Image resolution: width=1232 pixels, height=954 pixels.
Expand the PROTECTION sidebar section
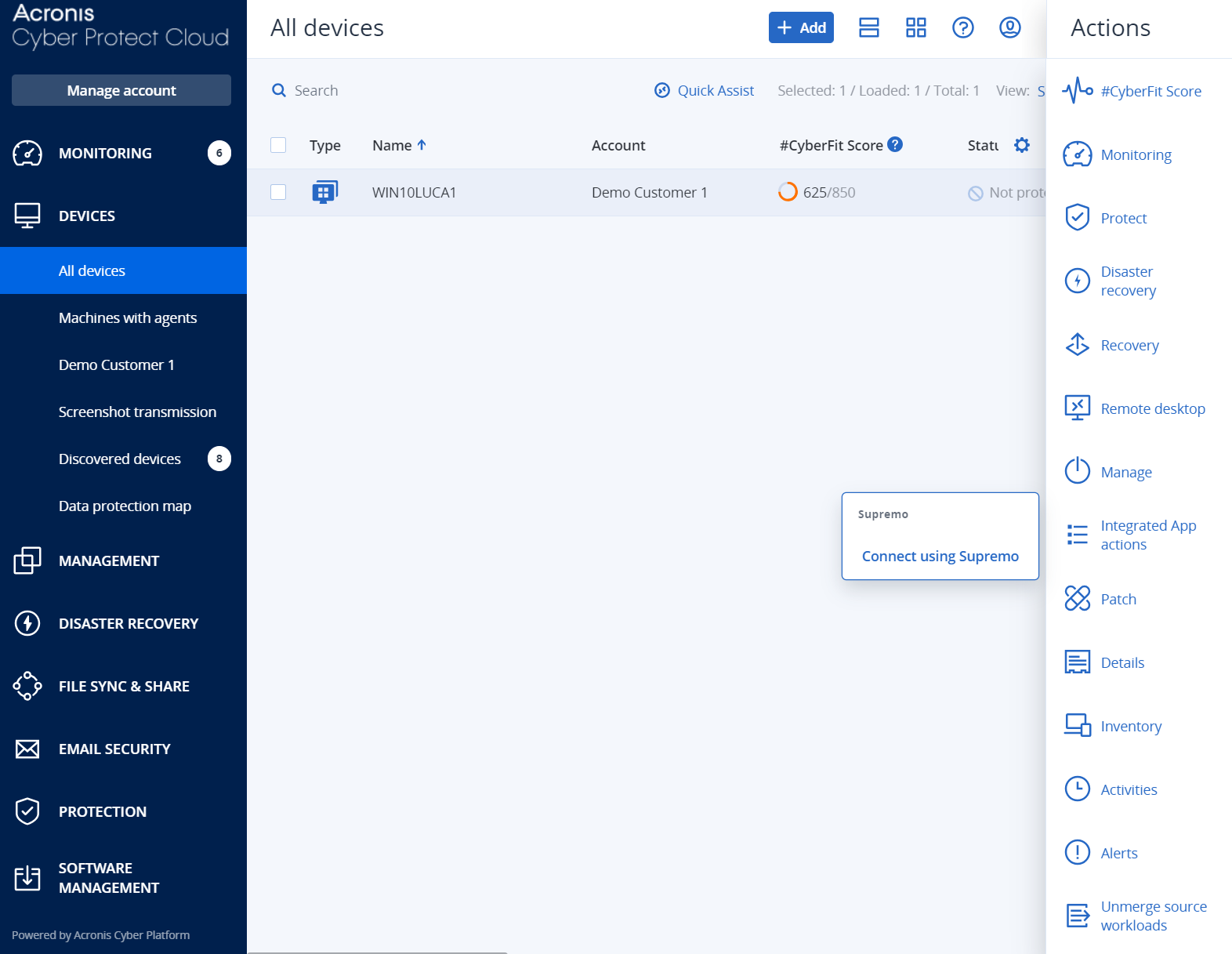click(x=103, y=811)
